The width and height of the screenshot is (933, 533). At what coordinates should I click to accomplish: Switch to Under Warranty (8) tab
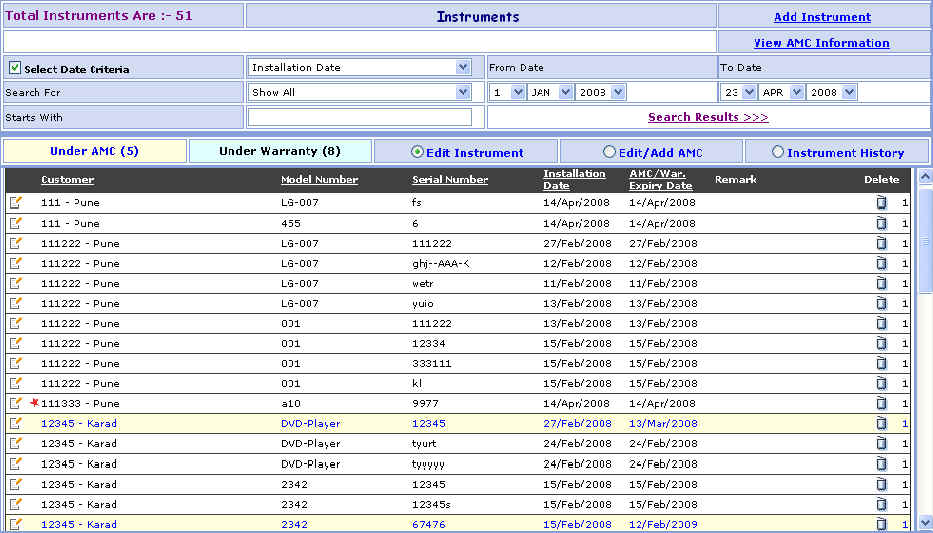click(280, 152)
